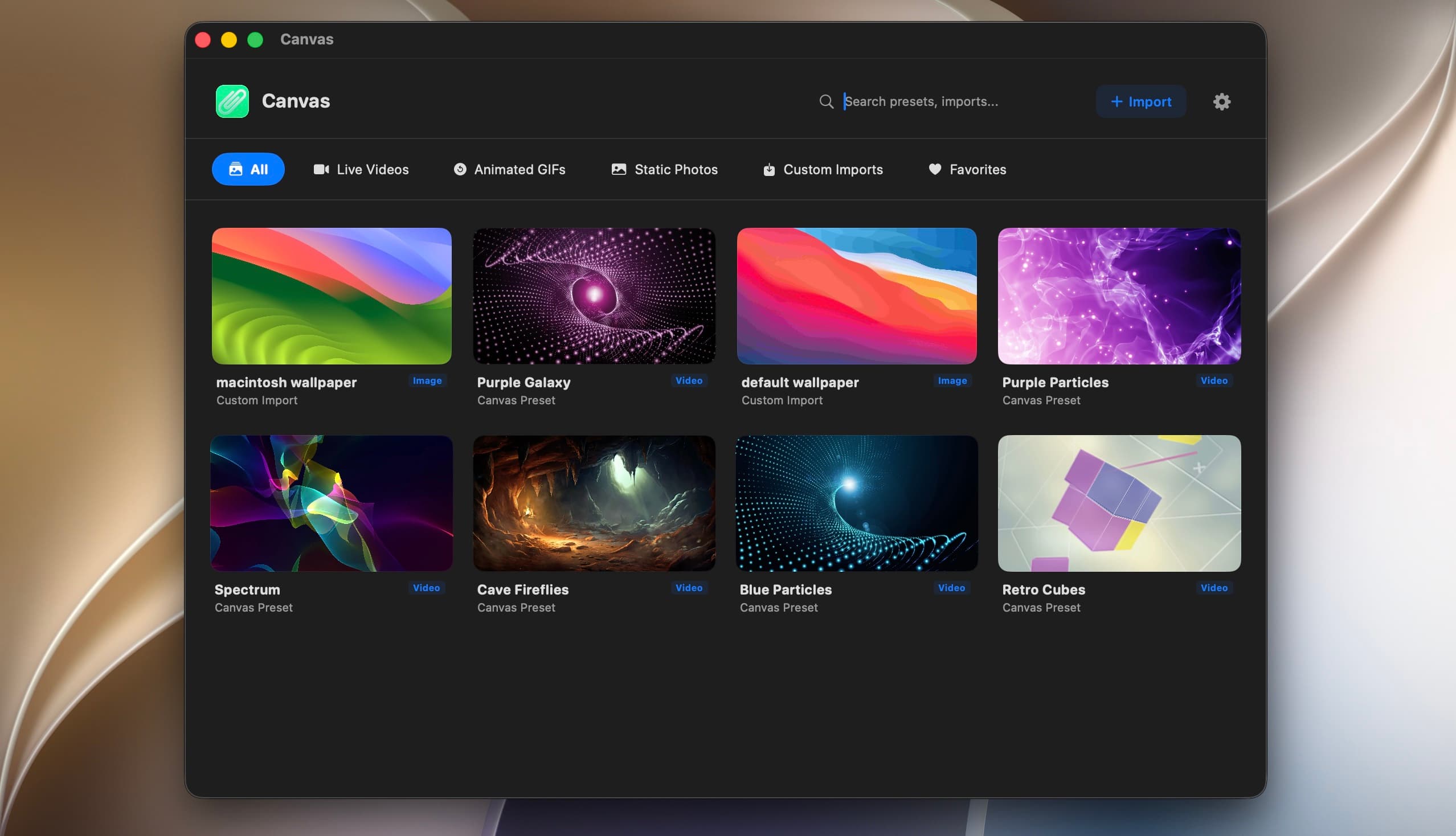Click "Canvas Preset" under Purple Galaxy
Viewport: 1456px width, 836px height.
[516, 400]
